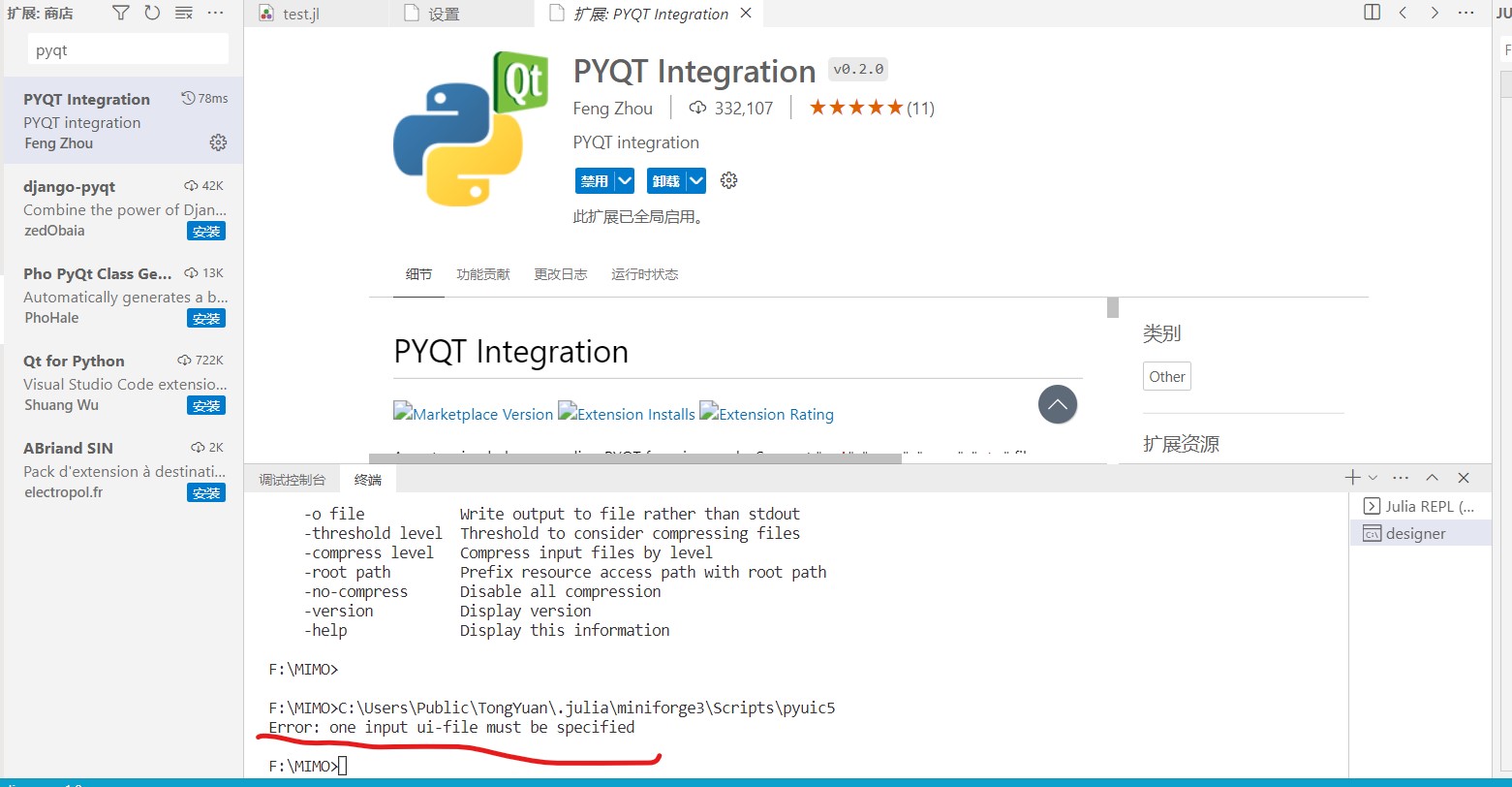Install the ABriand SIN extension pack
This screenshot has height=787, width=1512.
[206, 492]
